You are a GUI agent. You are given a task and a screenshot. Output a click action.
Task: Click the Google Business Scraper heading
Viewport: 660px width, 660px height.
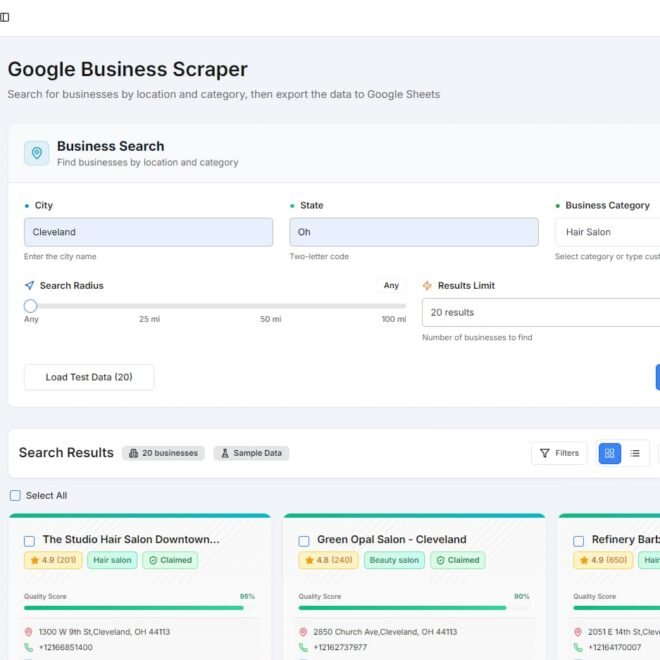tap(128, 69)
